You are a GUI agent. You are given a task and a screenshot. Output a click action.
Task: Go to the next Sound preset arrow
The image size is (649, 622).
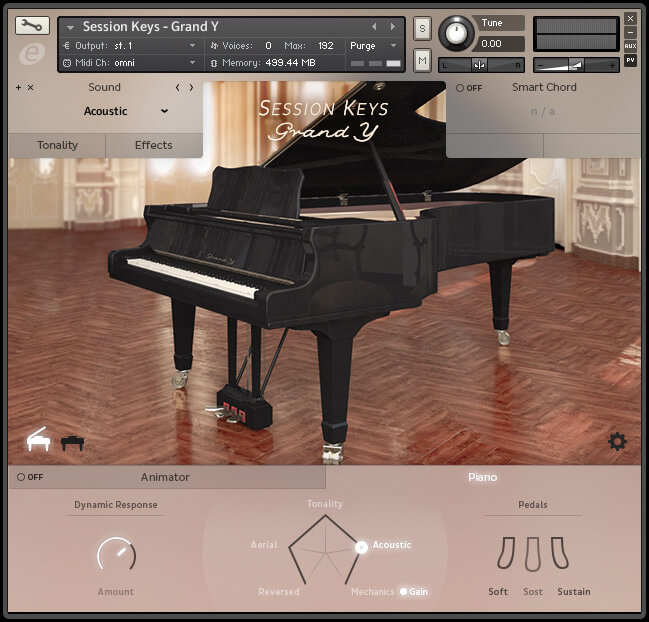[x=191, y=87]
